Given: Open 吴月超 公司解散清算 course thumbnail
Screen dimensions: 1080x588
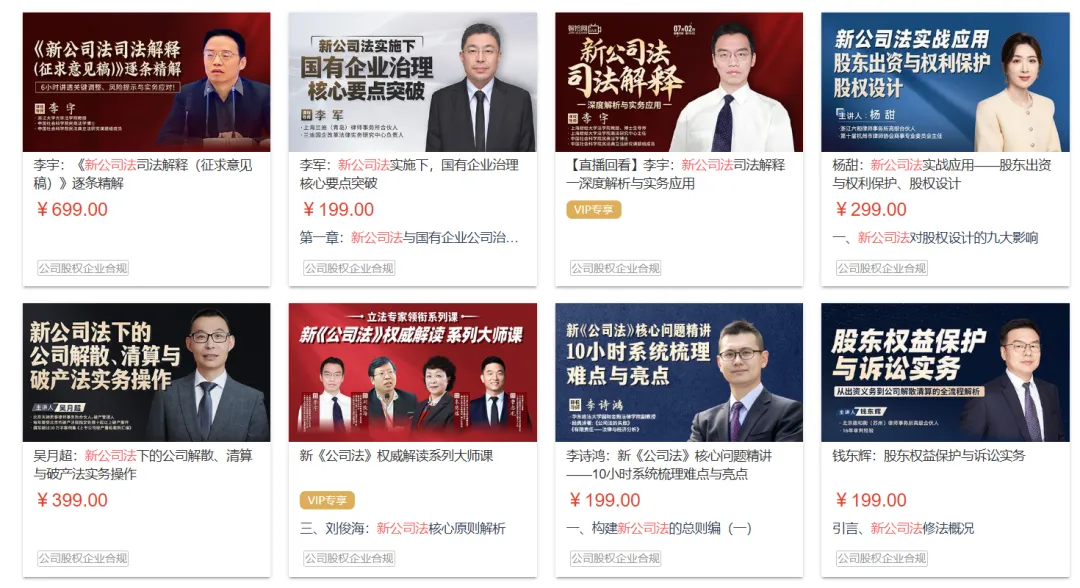Looking at the screenshot, I should (147, 372).
